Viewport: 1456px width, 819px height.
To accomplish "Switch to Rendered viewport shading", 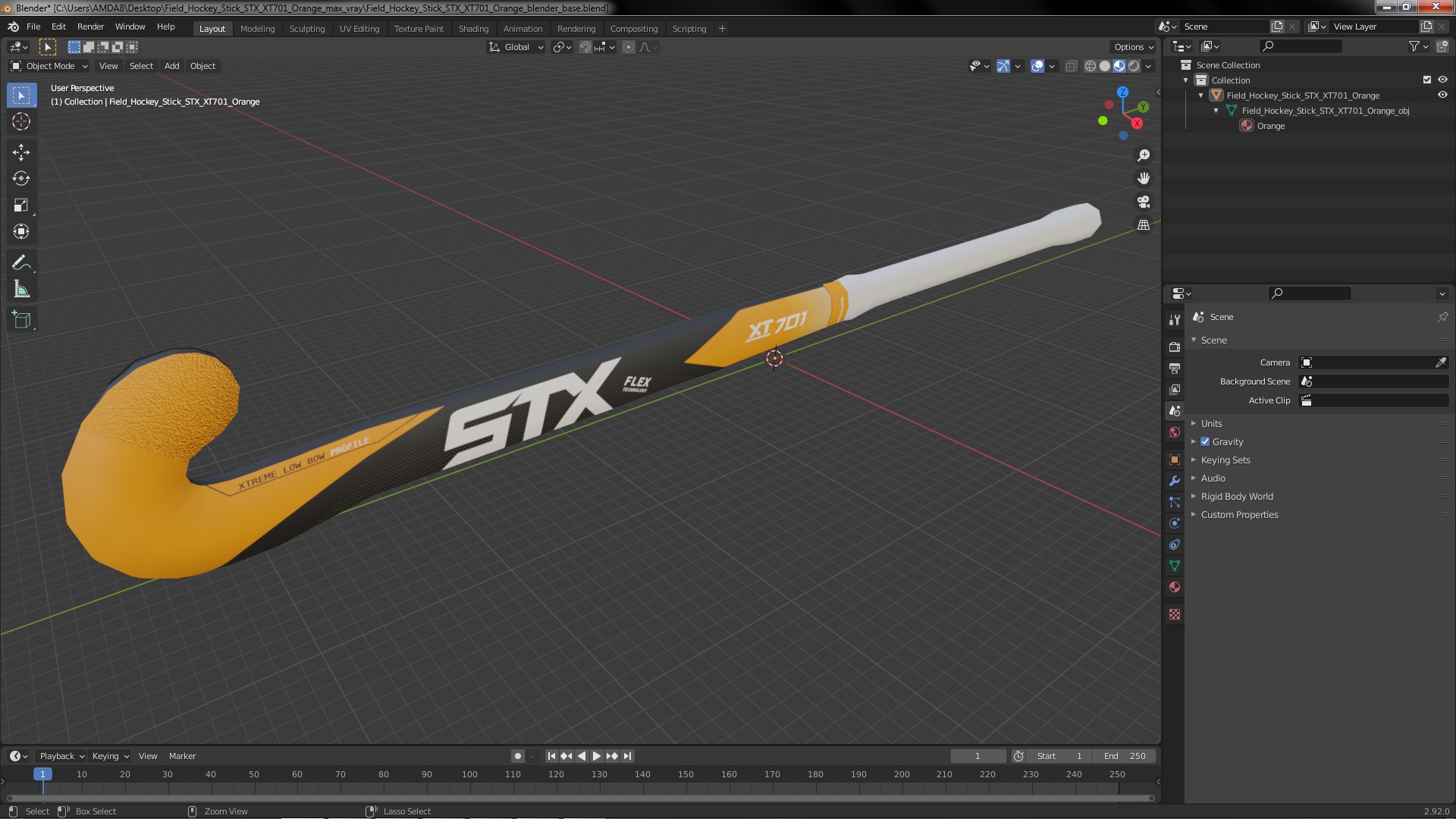I will click(x=1134, y=66).
